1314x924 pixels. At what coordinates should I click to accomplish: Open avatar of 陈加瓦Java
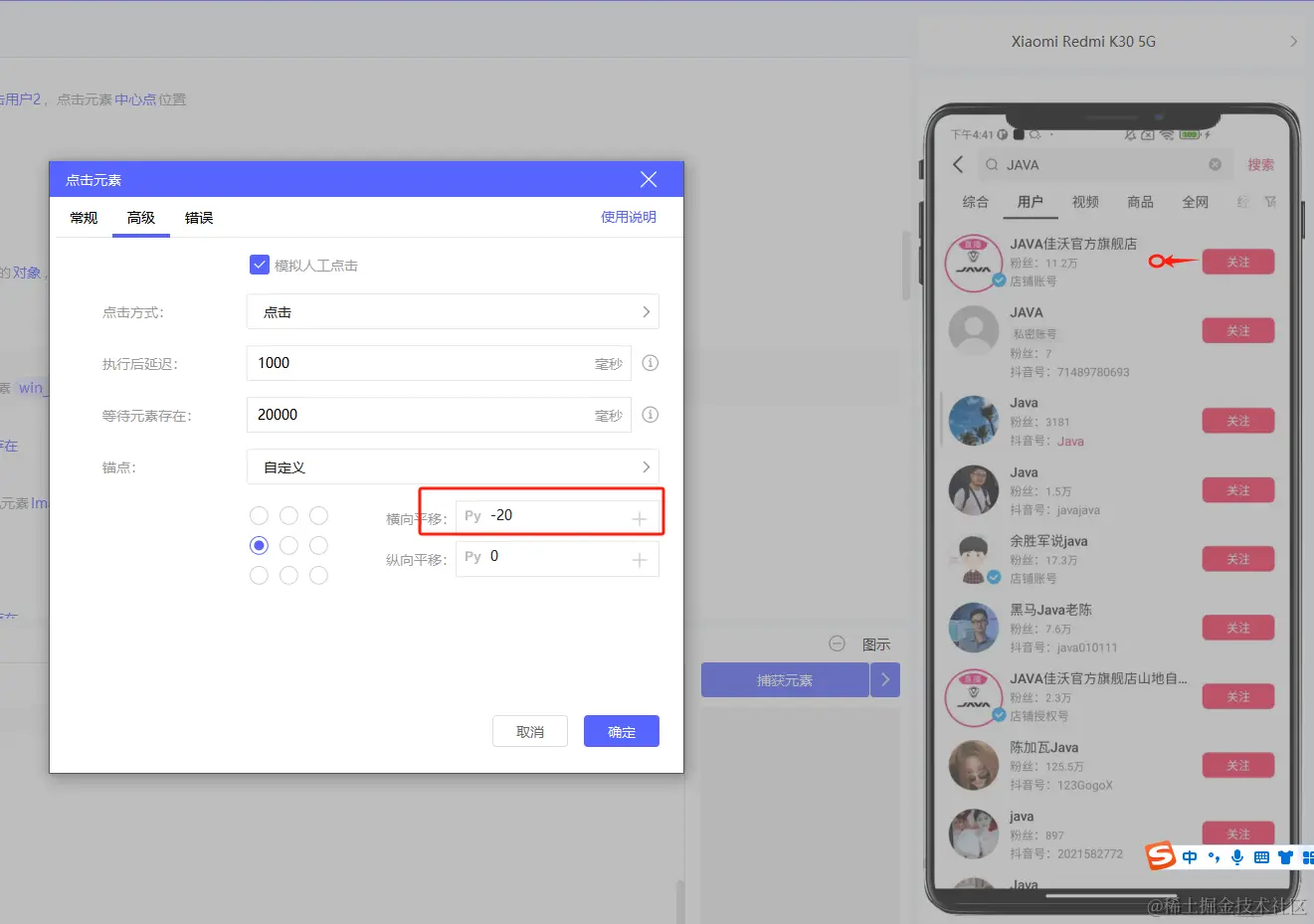point(974,765)
